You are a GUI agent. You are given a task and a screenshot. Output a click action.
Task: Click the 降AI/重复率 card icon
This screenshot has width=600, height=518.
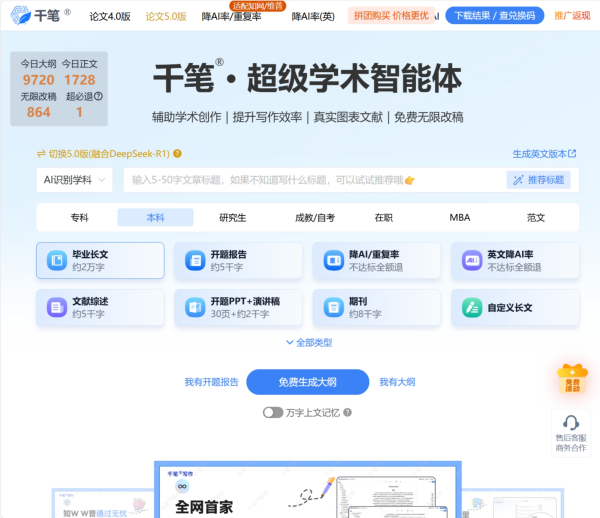pyautogui.click(x=334, y=261)
